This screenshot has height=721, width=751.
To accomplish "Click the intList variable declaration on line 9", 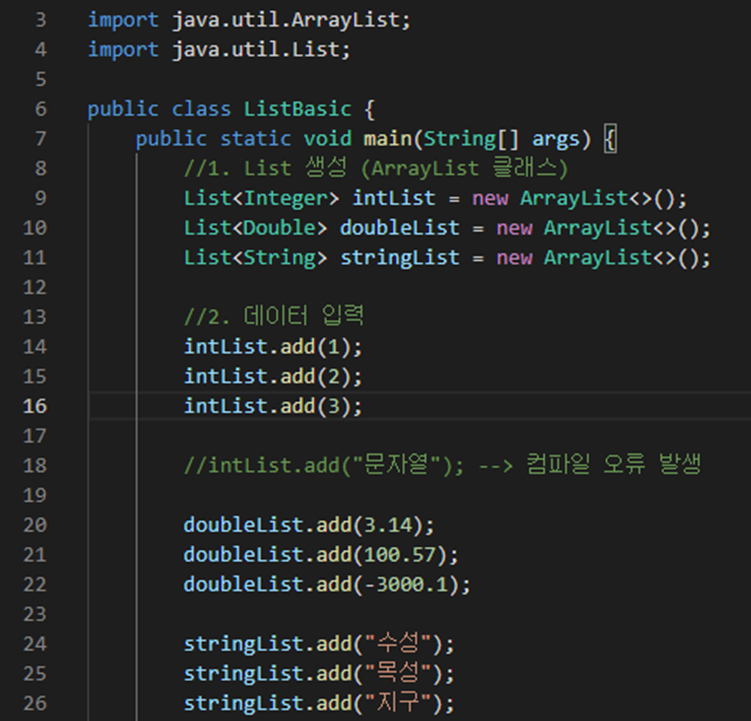I will click(x=394, y=198).
